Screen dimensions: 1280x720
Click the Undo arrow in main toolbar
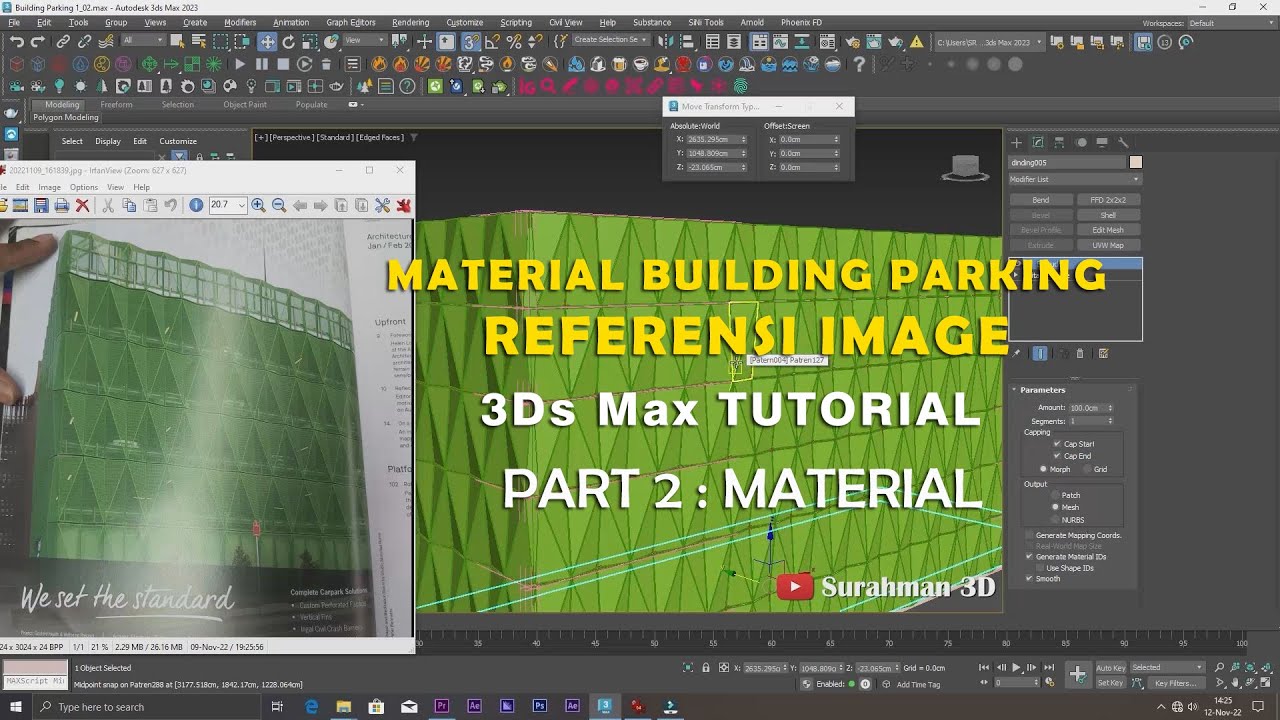pos(16,42)
